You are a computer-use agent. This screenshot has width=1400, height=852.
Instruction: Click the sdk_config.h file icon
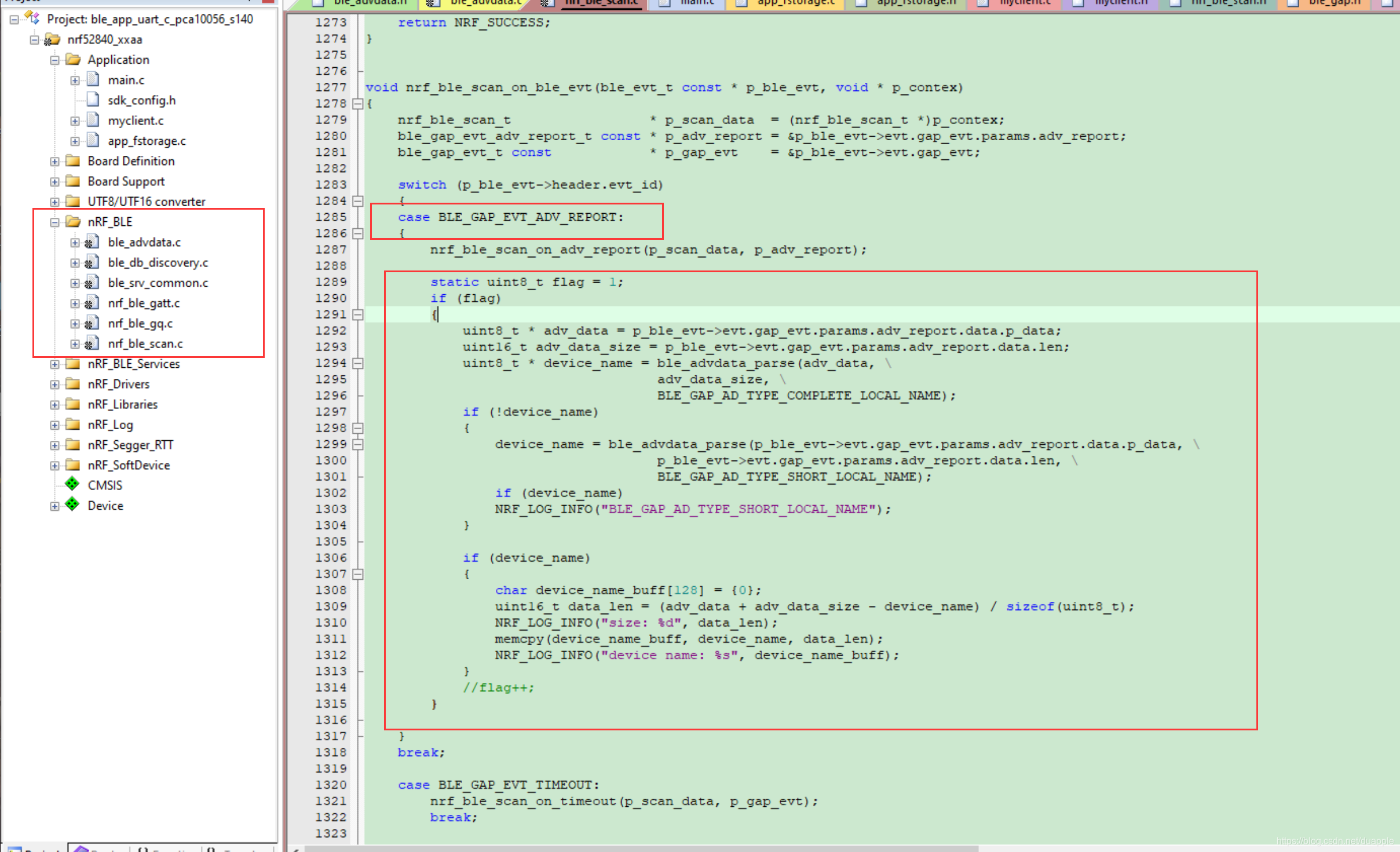tap(93, 100)
